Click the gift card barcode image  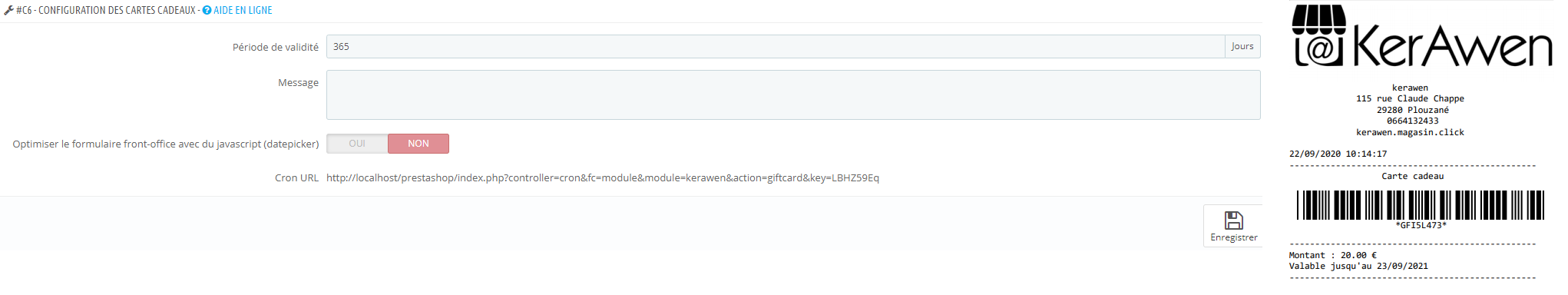[x=1421, y=205]
